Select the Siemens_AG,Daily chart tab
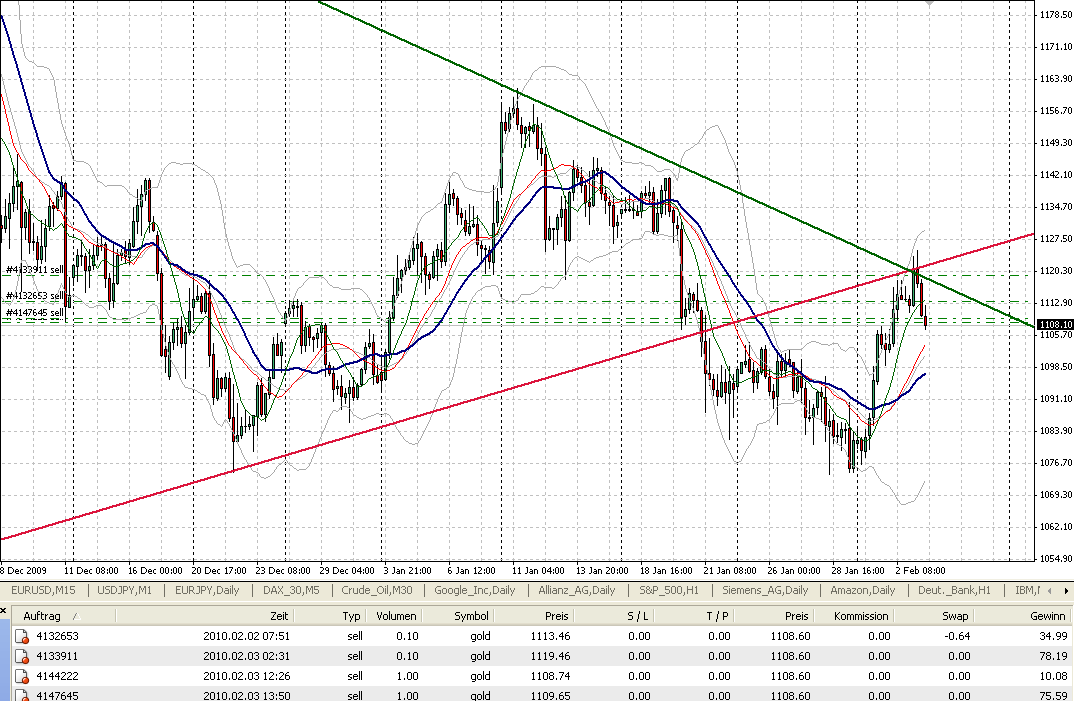 (x=765, y=590)
